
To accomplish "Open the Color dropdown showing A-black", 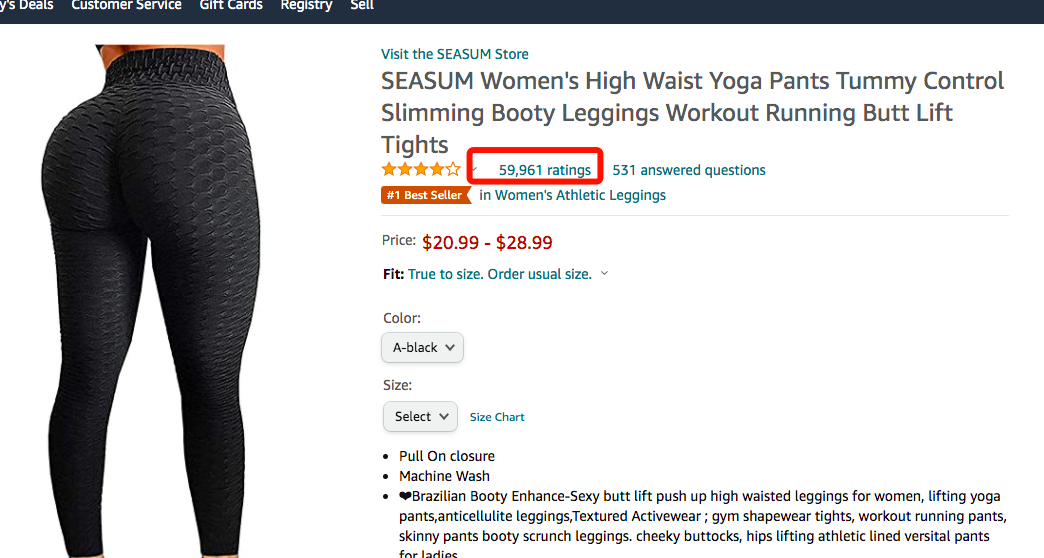I will tap(422, 348).
